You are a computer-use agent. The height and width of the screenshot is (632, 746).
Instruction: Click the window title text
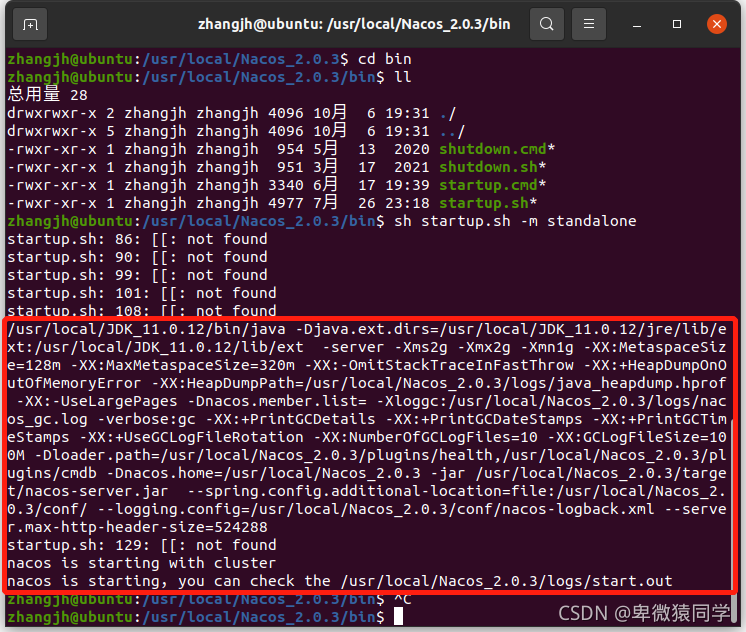(x=354, y=24)
